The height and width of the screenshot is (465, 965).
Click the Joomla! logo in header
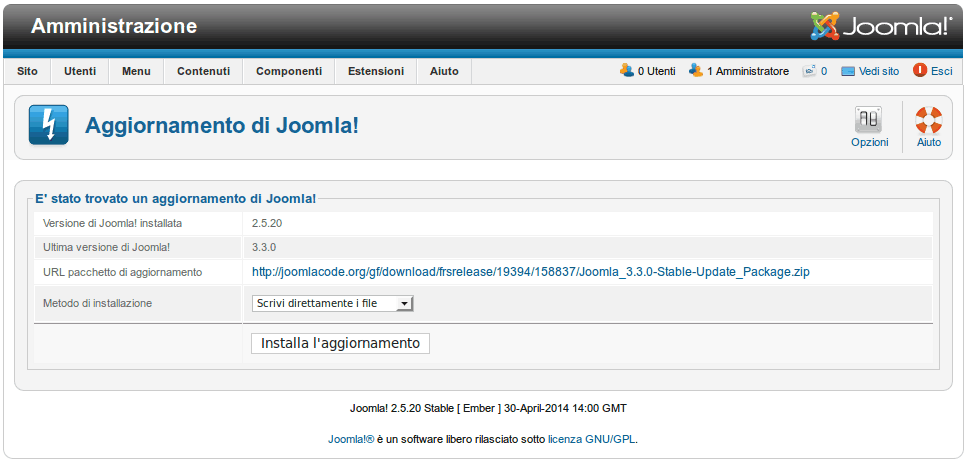(881, 26)
